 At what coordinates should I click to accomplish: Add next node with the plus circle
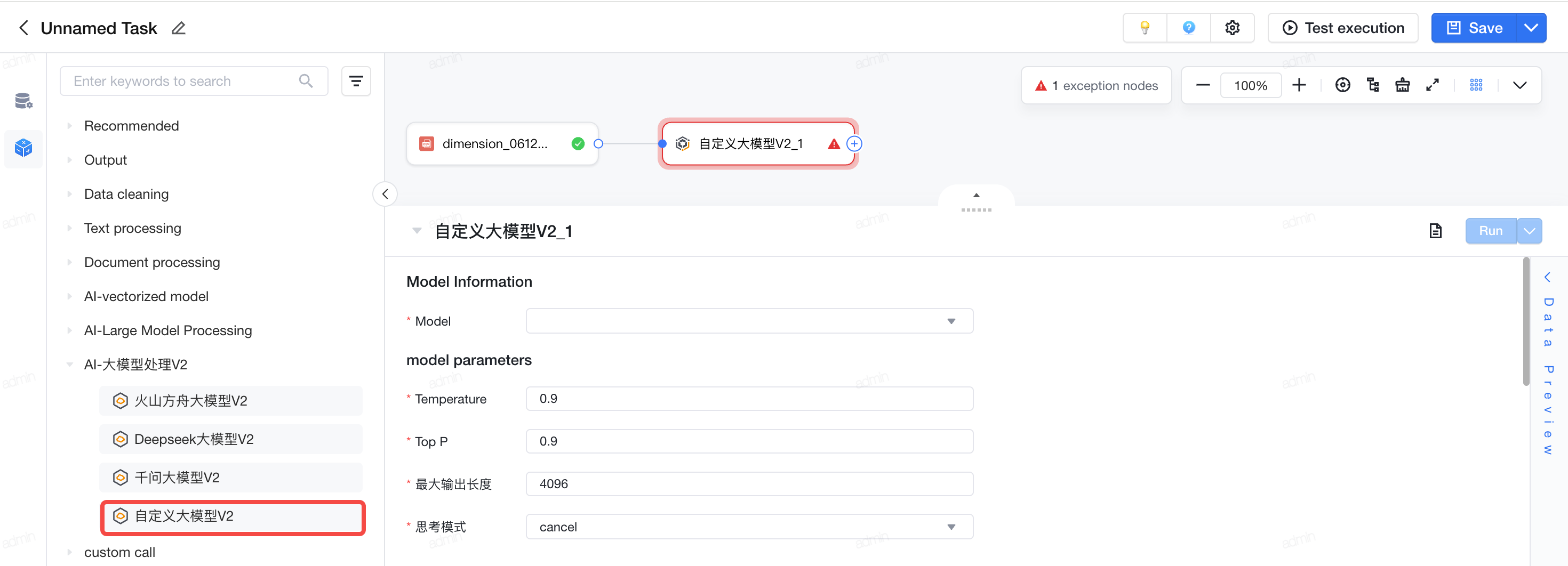pyautogui.click(x=854, y=144)
